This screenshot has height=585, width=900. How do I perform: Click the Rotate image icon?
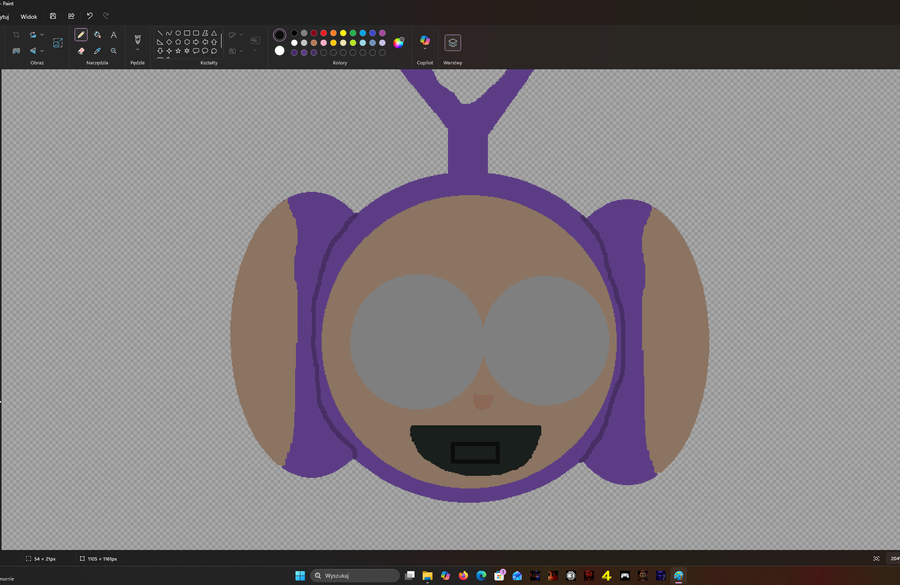(33, 34)
